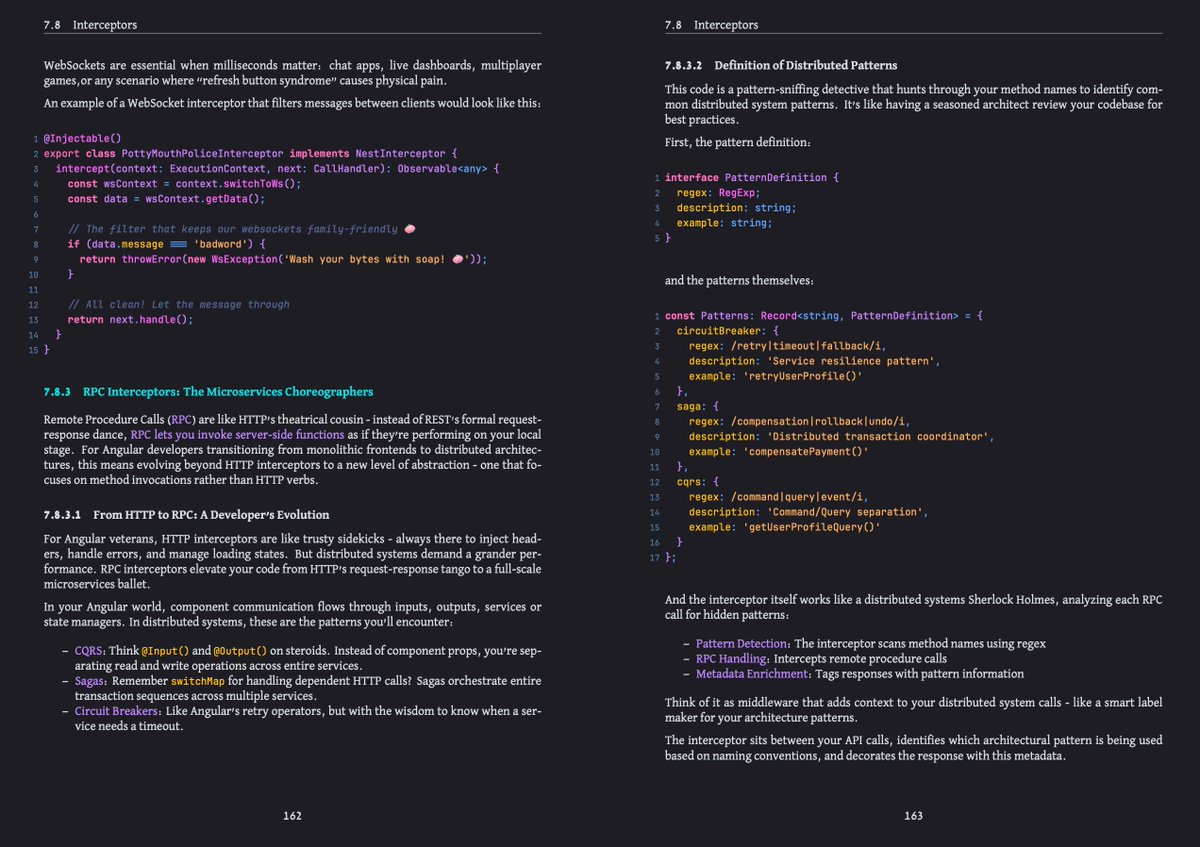Click the 'circuitBreaker: {' key
Image resolution: width=1200 pixels, height=847 pixels.
tap(727, 331)
